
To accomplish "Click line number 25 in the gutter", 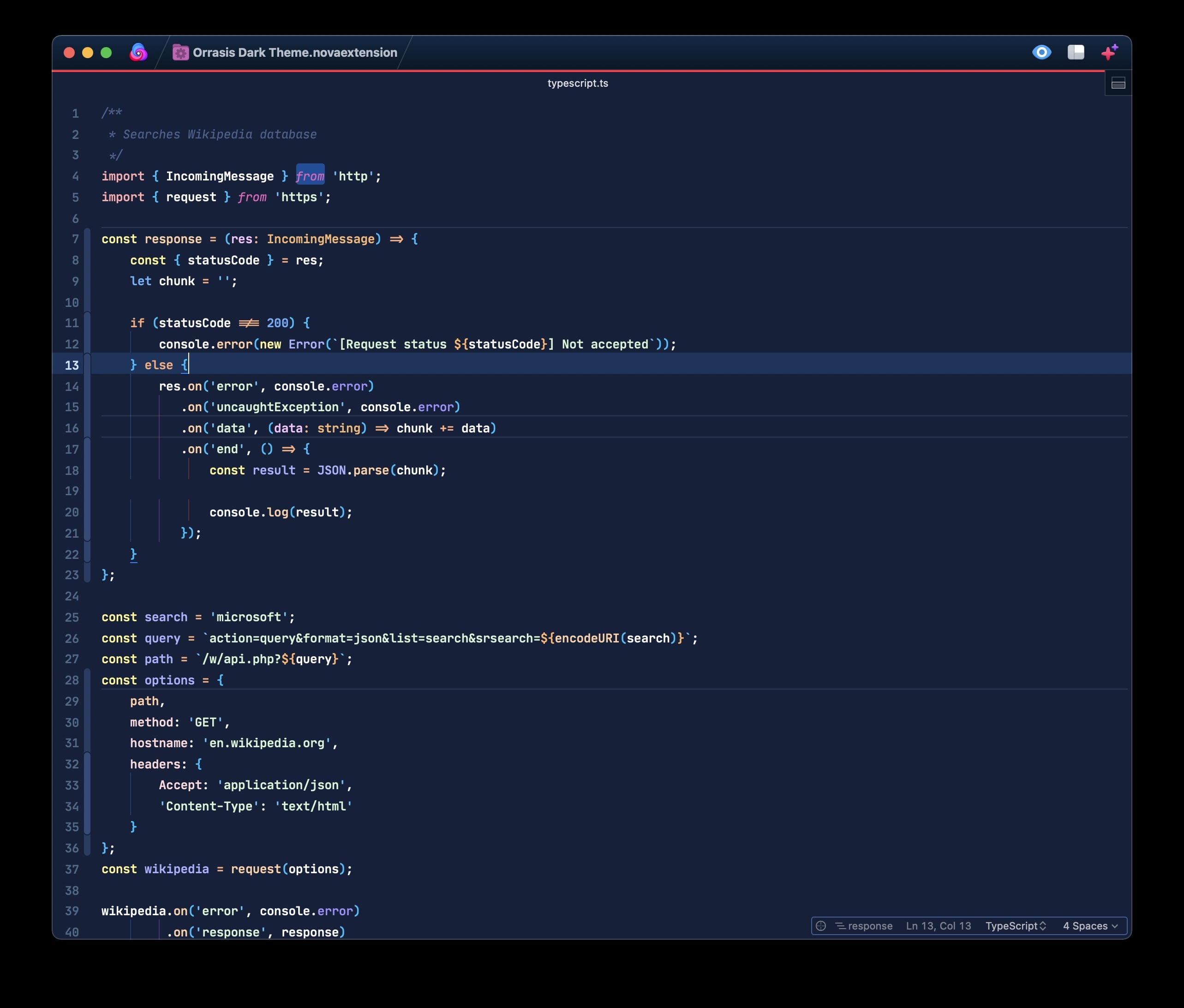I will [72, 617].
